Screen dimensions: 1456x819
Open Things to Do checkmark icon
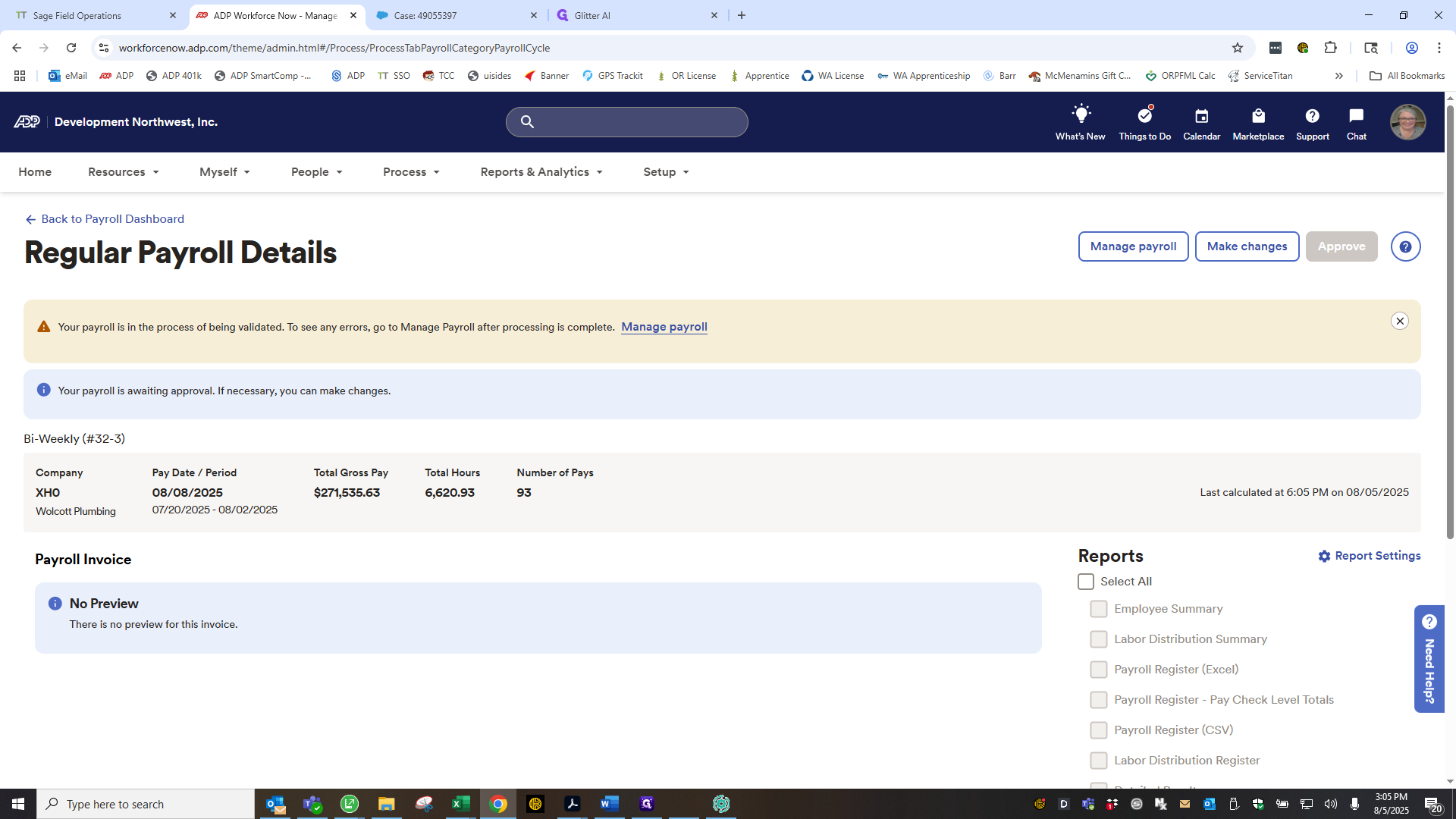click(1144, 115)
